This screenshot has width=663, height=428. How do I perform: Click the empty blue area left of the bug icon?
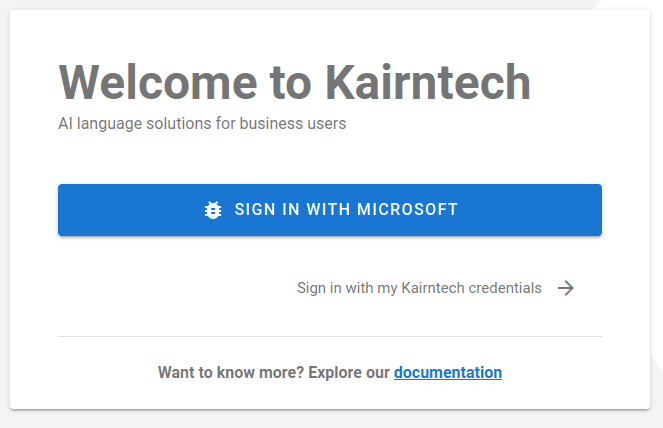point(131,210)
